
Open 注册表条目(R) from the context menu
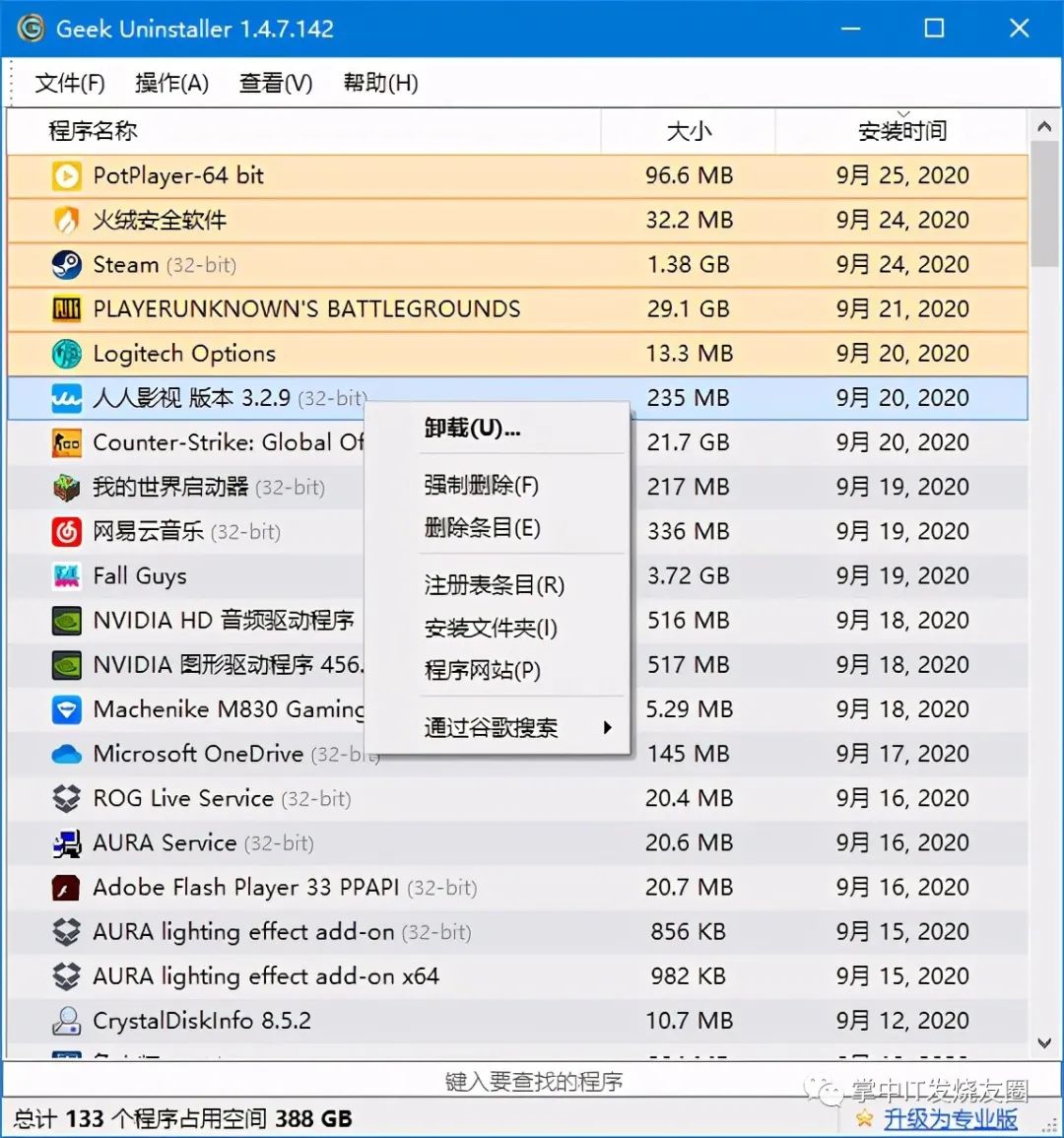497,585
